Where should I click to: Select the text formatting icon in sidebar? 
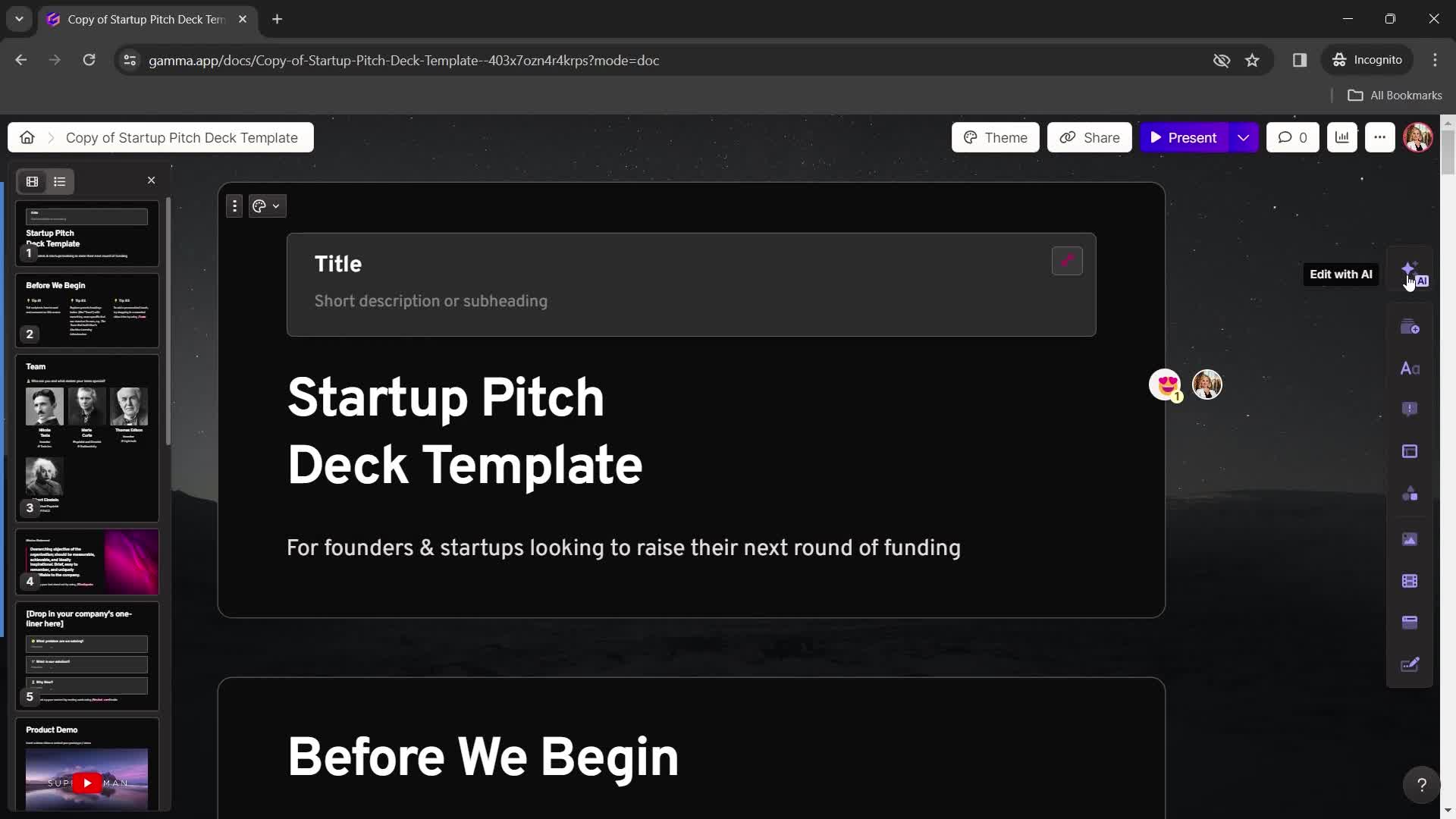1412,368
